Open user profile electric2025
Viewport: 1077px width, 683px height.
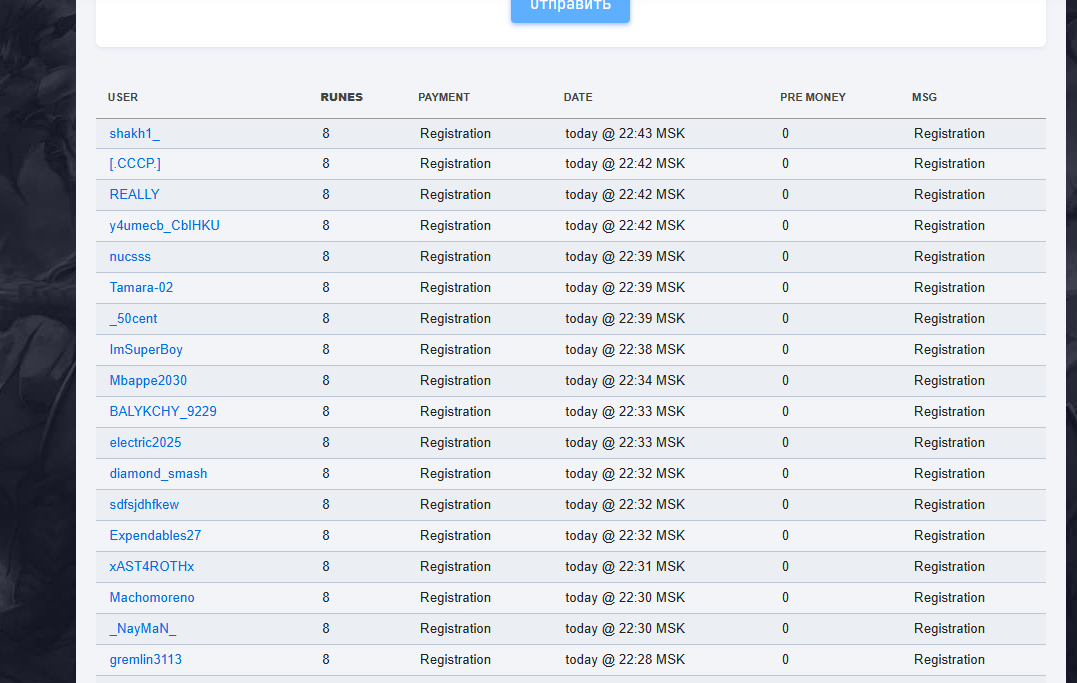[146, 442]
